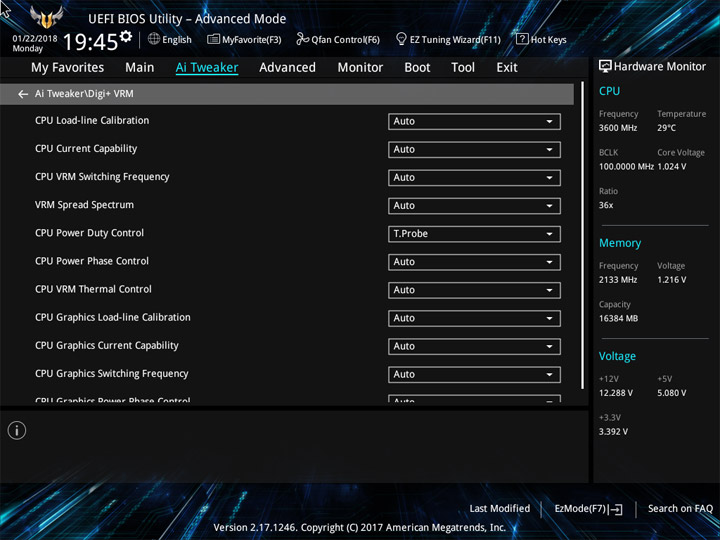The image size is (720, 540).
Task: Open CPU Graphics Load-line Calibration dropdown
Action: pos(474,318)
